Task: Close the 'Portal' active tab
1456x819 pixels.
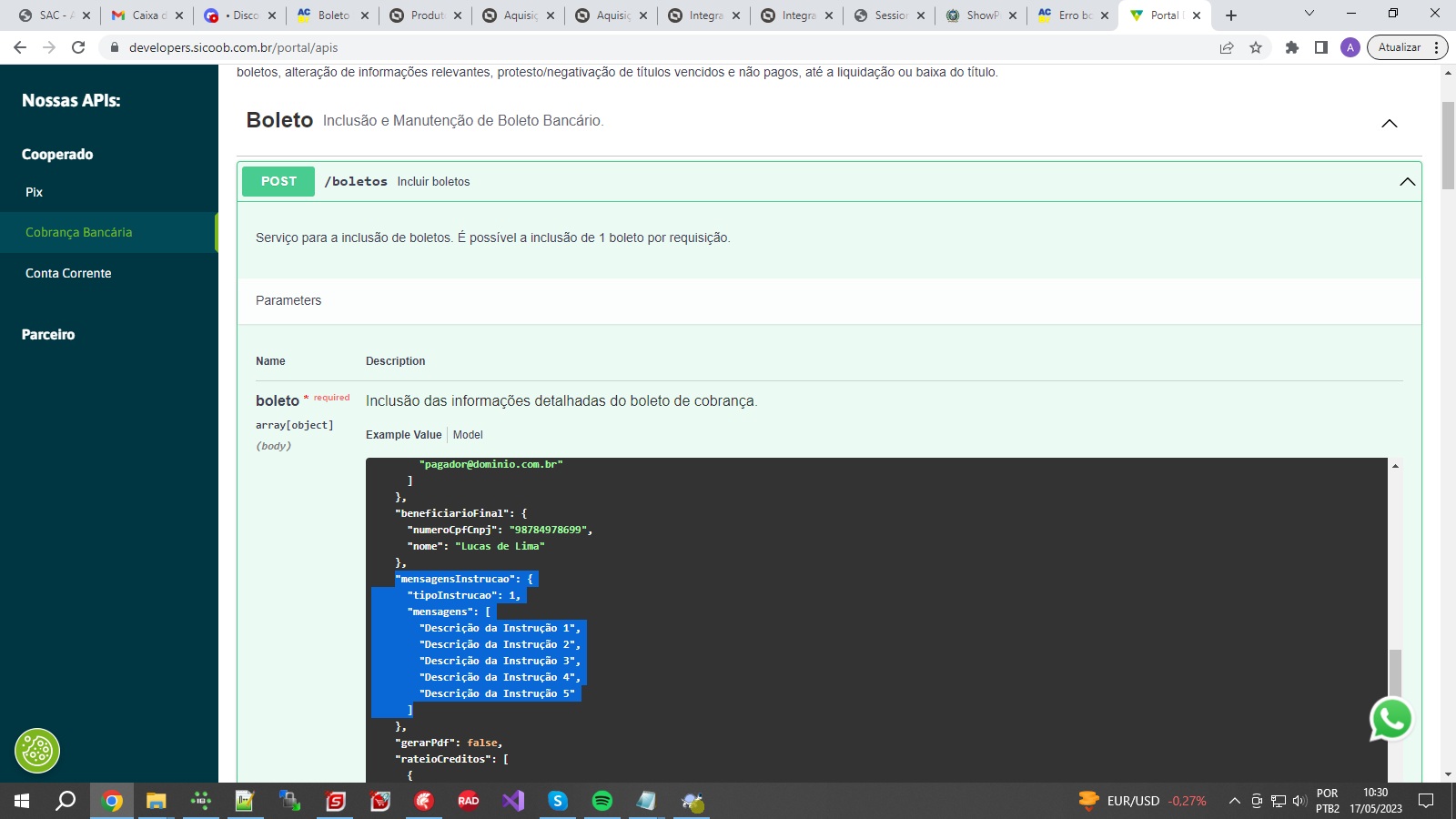Action: click(1197, 15)
